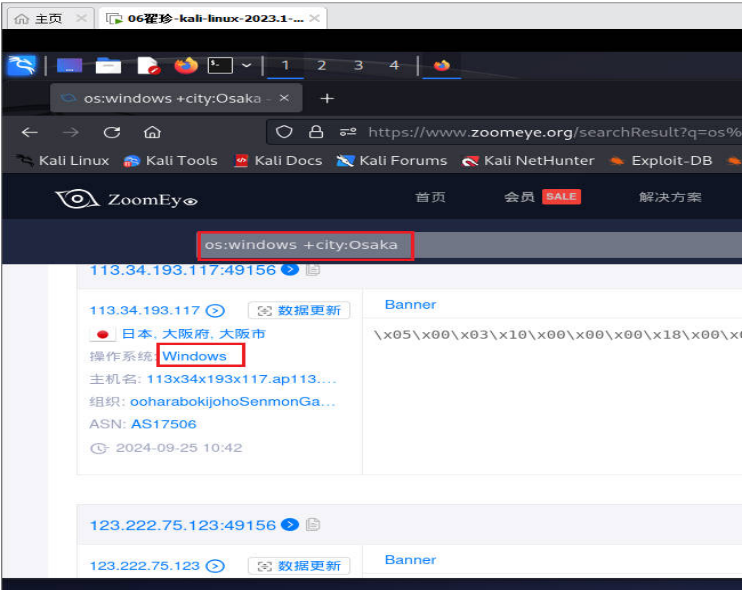
Task: Click the AS17506 ASN link
Action: coord(164,424)
